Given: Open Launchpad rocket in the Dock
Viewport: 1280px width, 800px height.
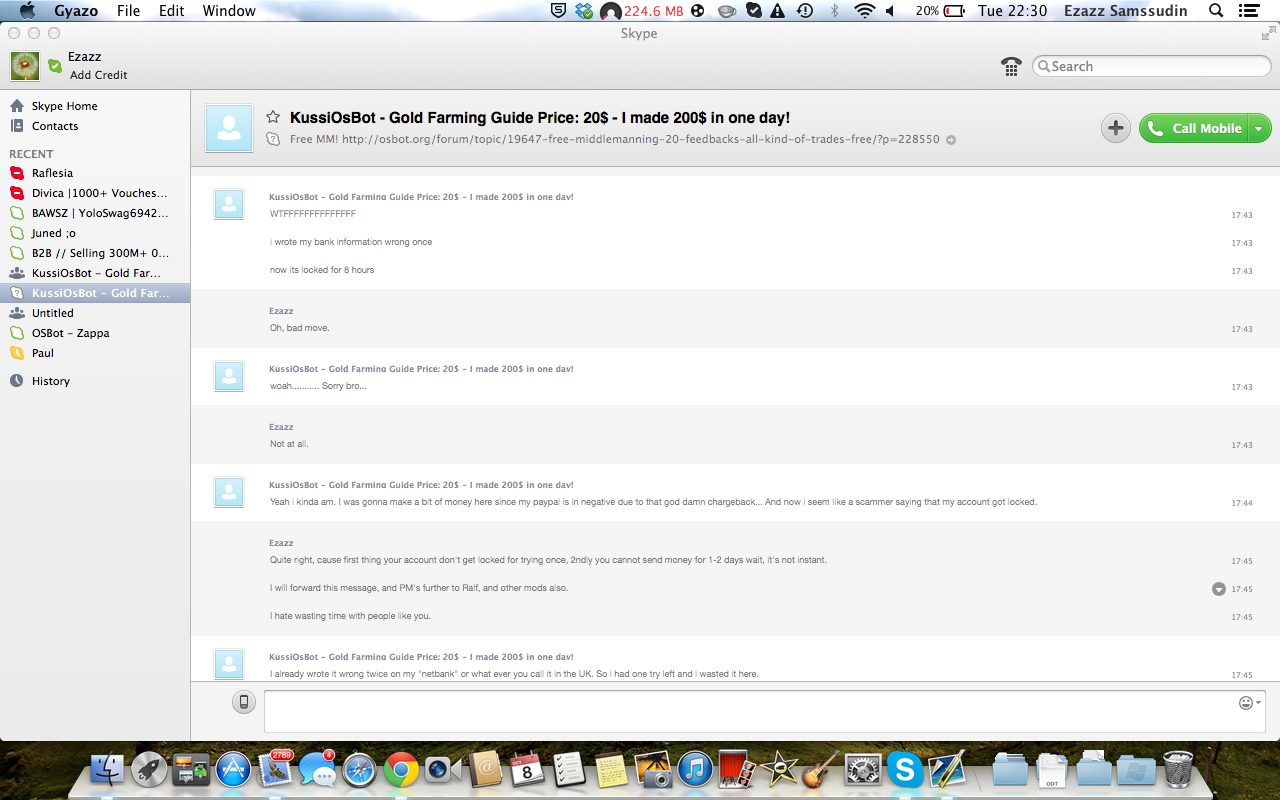Looking at the screenshot, I should click(149, 770).
